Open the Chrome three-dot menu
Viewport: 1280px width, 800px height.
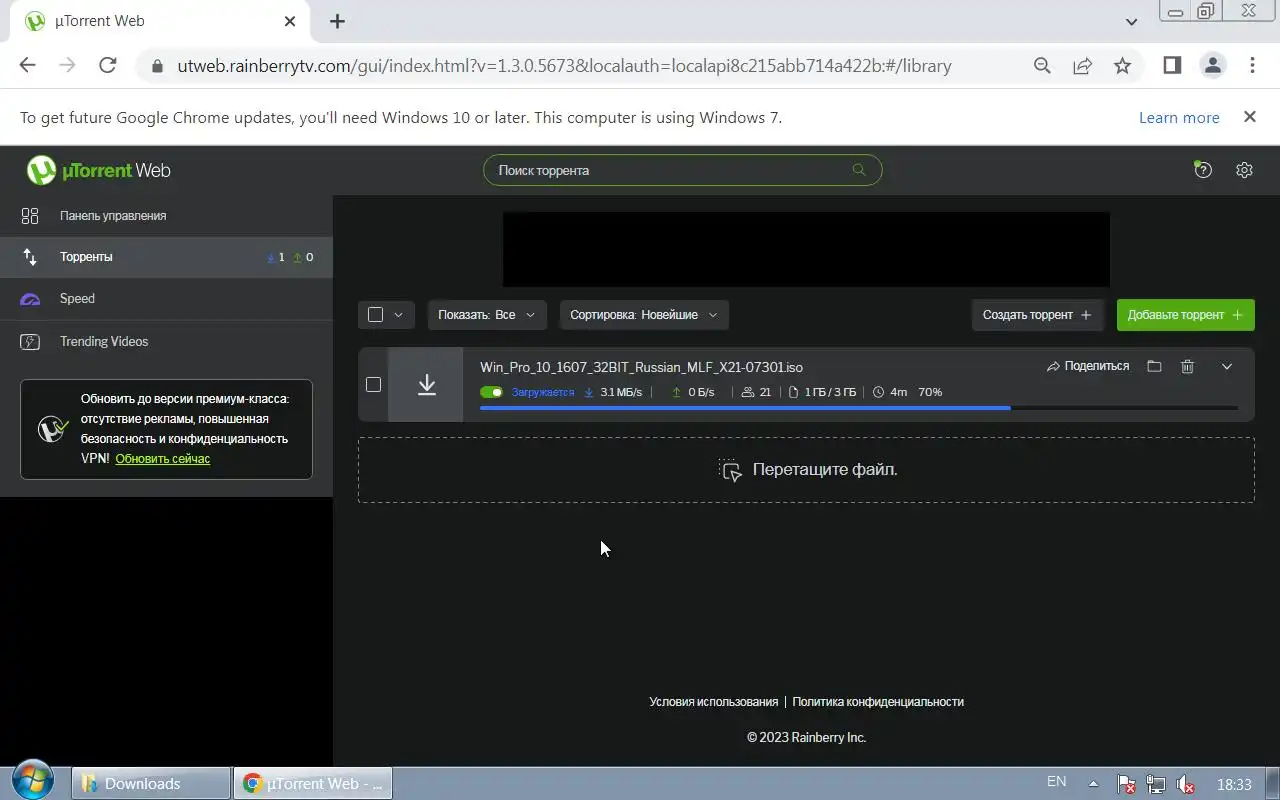1252,66
